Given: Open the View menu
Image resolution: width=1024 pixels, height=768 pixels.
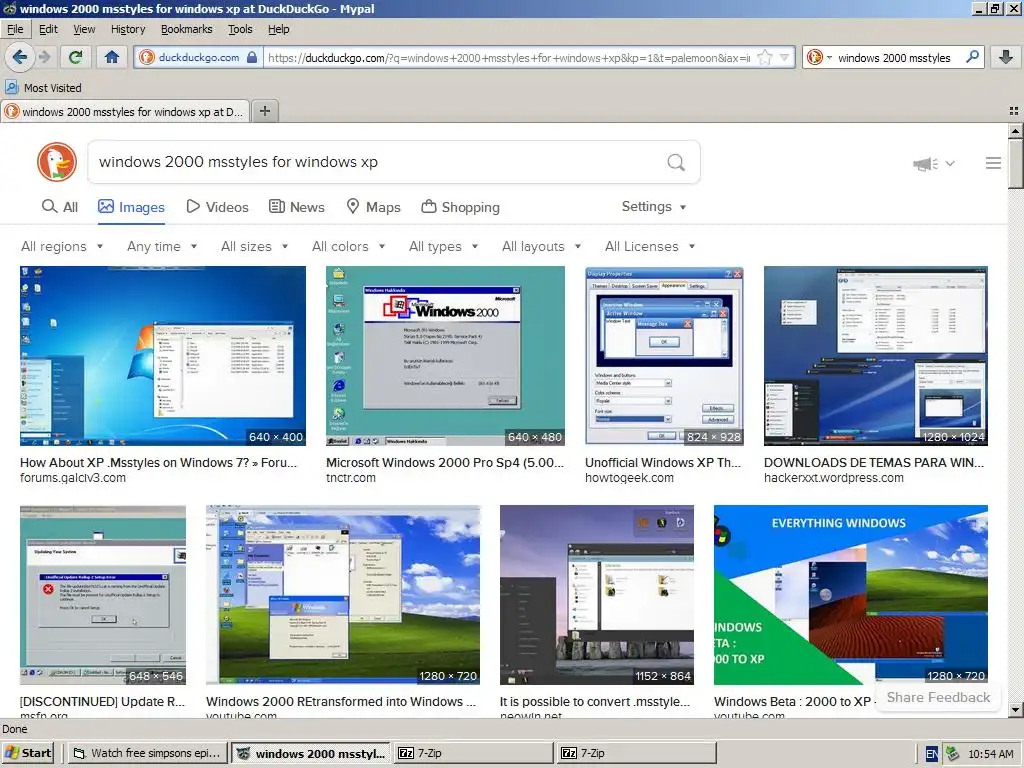Looking at the screenshot, I should [x=84, y=29].
